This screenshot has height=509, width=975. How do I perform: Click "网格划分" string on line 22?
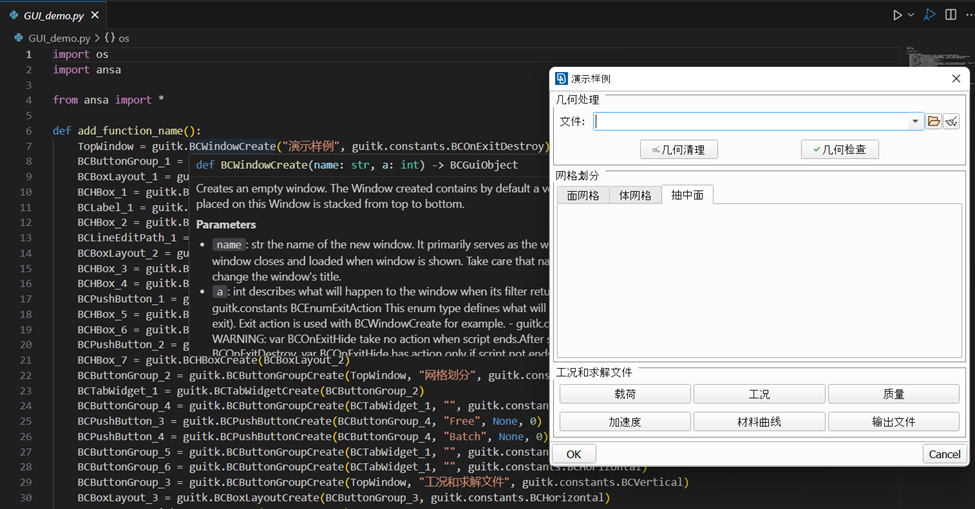click(449, 375)
